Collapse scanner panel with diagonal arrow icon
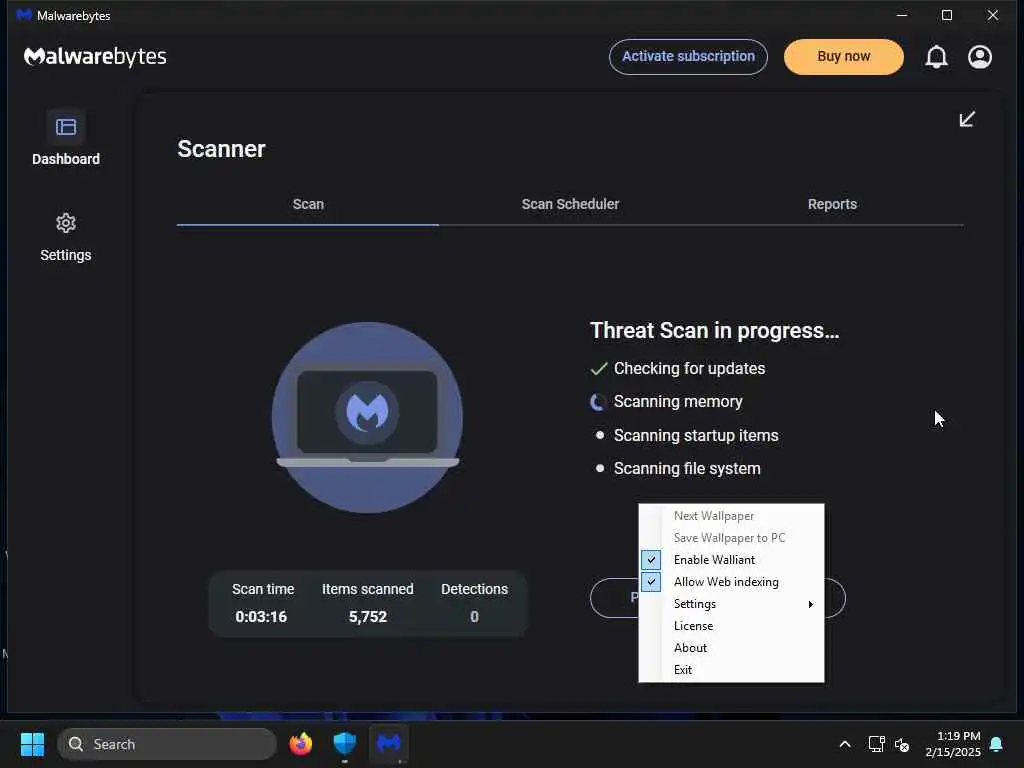1024x768 pixels. [967, 119]
